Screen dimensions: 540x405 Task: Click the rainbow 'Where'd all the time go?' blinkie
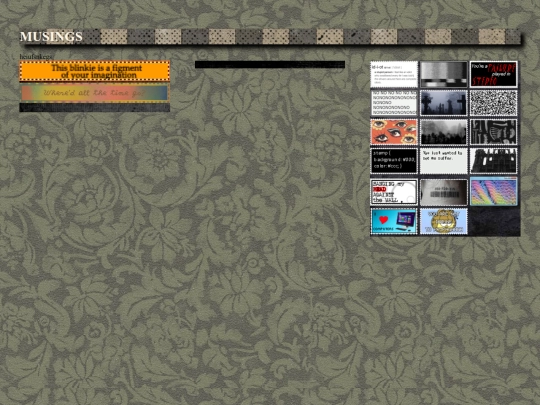click(95, 93)
